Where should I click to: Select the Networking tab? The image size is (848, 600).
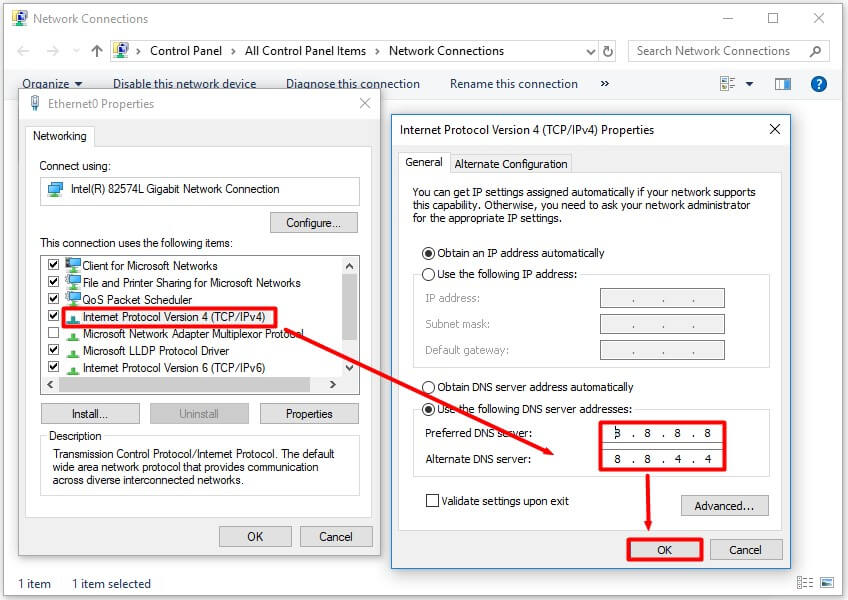point(59,136)
